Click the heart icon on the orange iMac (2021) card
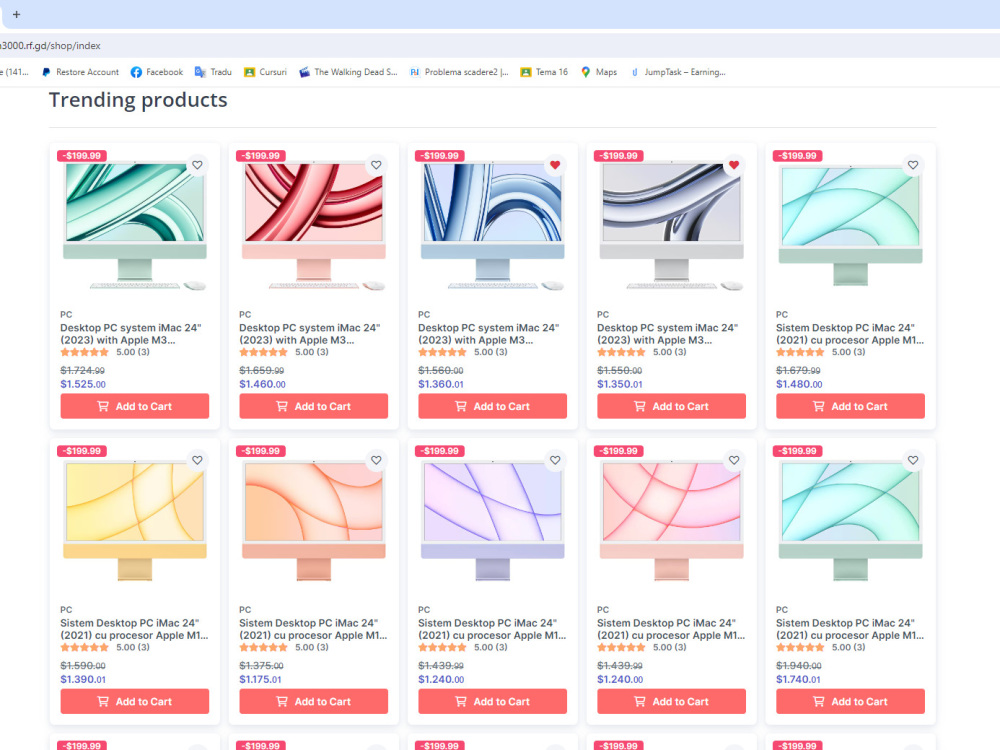 (376, 460)
